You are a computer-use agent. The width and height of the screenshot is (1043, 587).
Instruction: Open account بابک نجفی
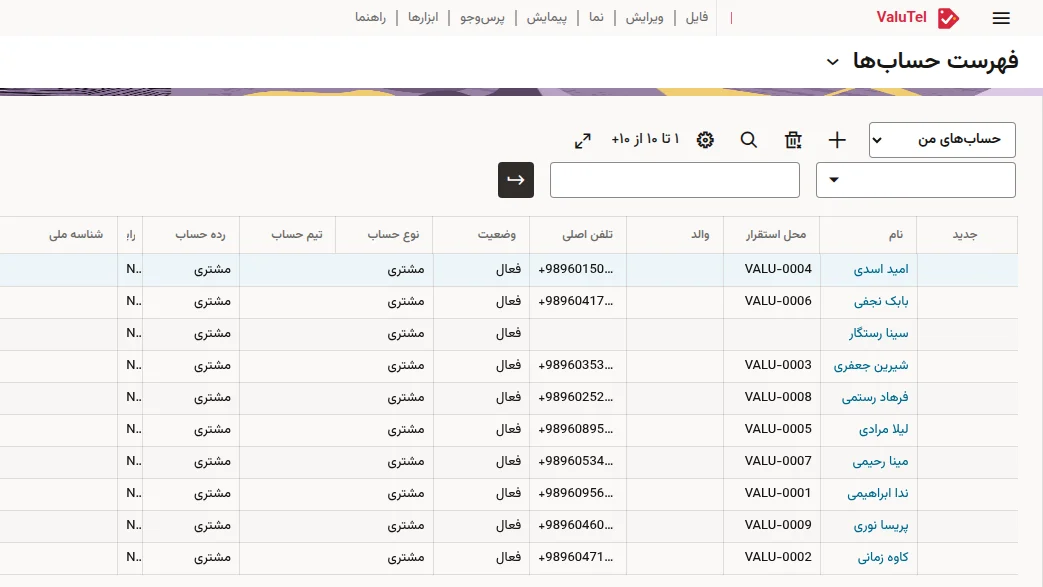[x=881, y=301]
